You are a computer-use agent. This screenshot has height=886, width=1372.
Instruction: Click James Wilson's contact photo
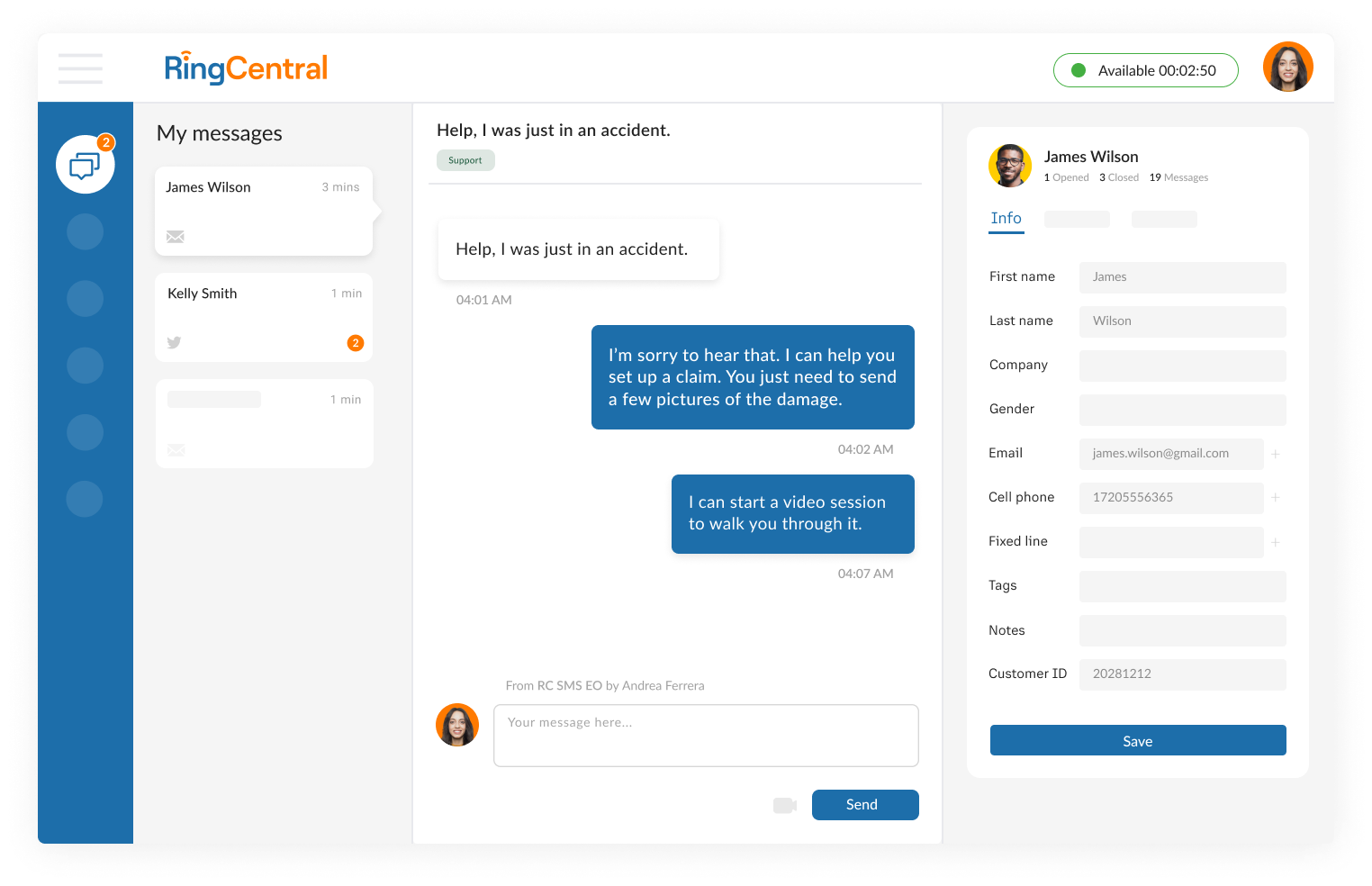click(1010, 166)
